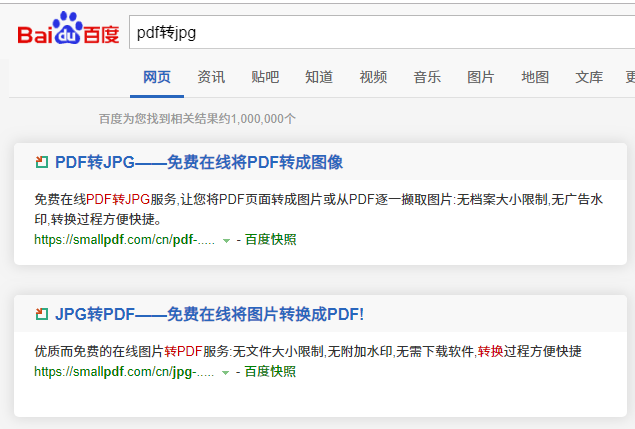Click the description starting 优质而免费的在线图片
Viewport: 635px width, 429px height.
point(308,351)
